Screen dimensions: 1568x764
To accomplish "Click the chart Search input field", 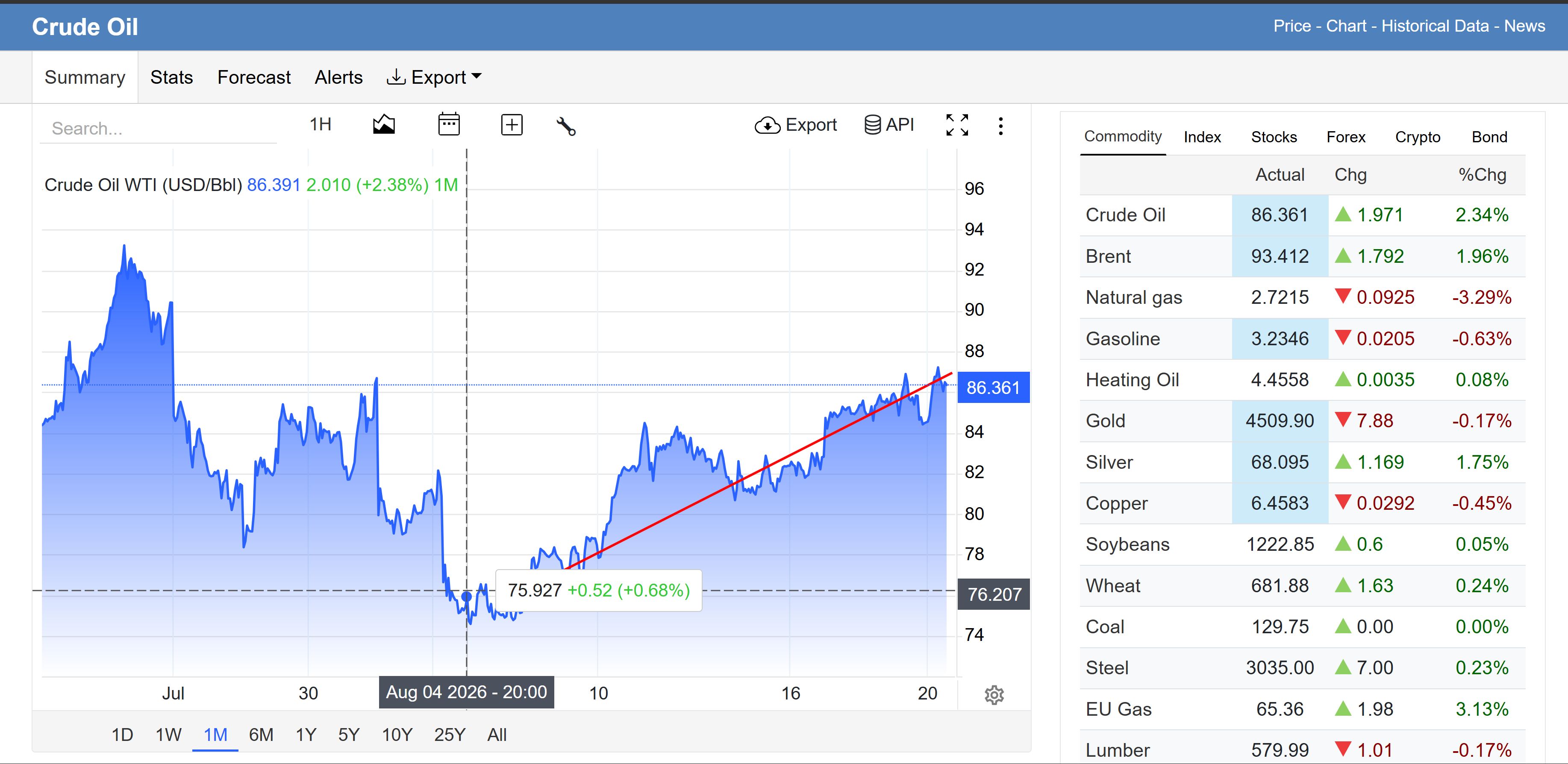I will pyautogui.click(x=158, y=129).
